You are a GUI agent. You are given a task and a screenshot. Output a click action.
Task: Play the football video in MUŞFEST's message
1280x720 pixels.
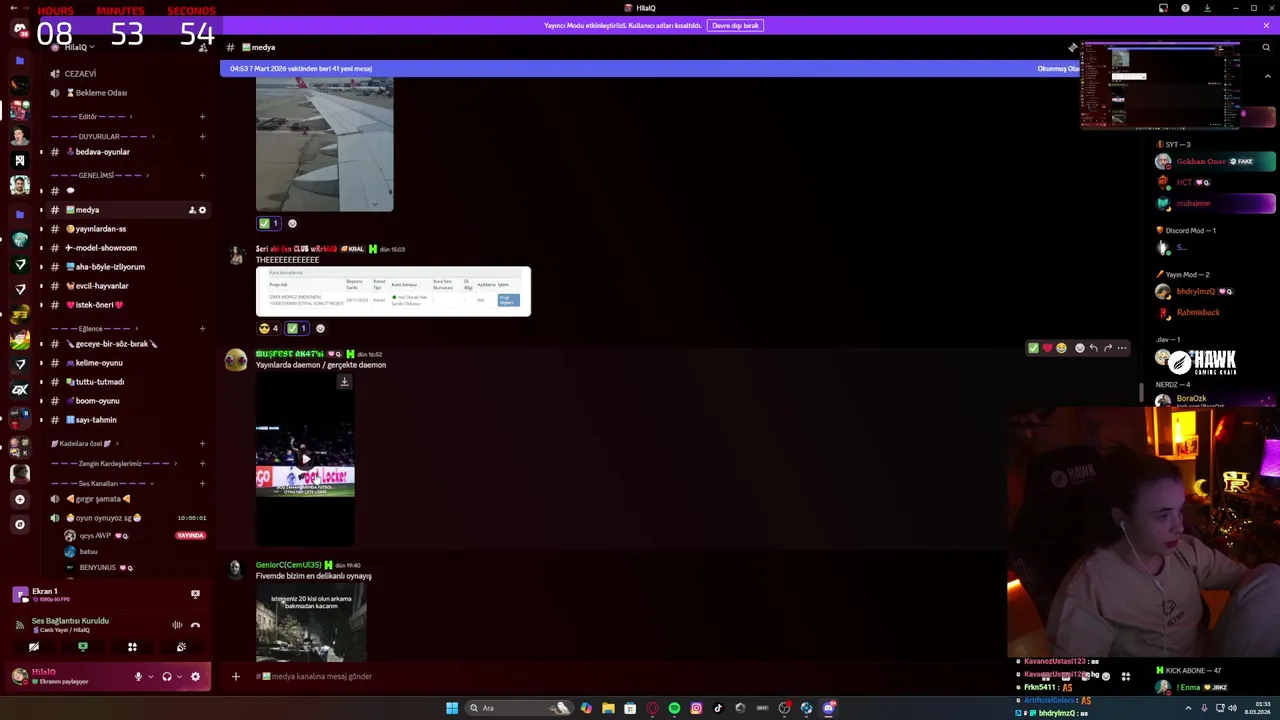305,459
